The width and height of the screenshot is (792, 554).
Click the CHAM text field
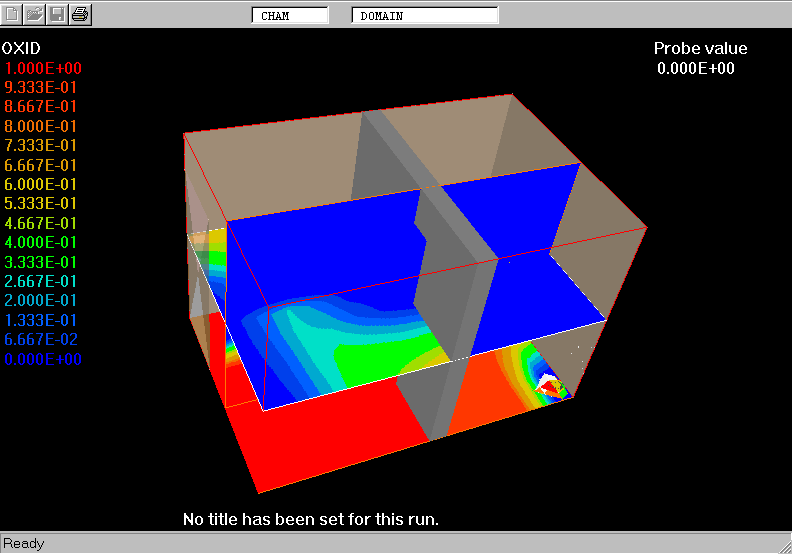(x=289, y=16)
